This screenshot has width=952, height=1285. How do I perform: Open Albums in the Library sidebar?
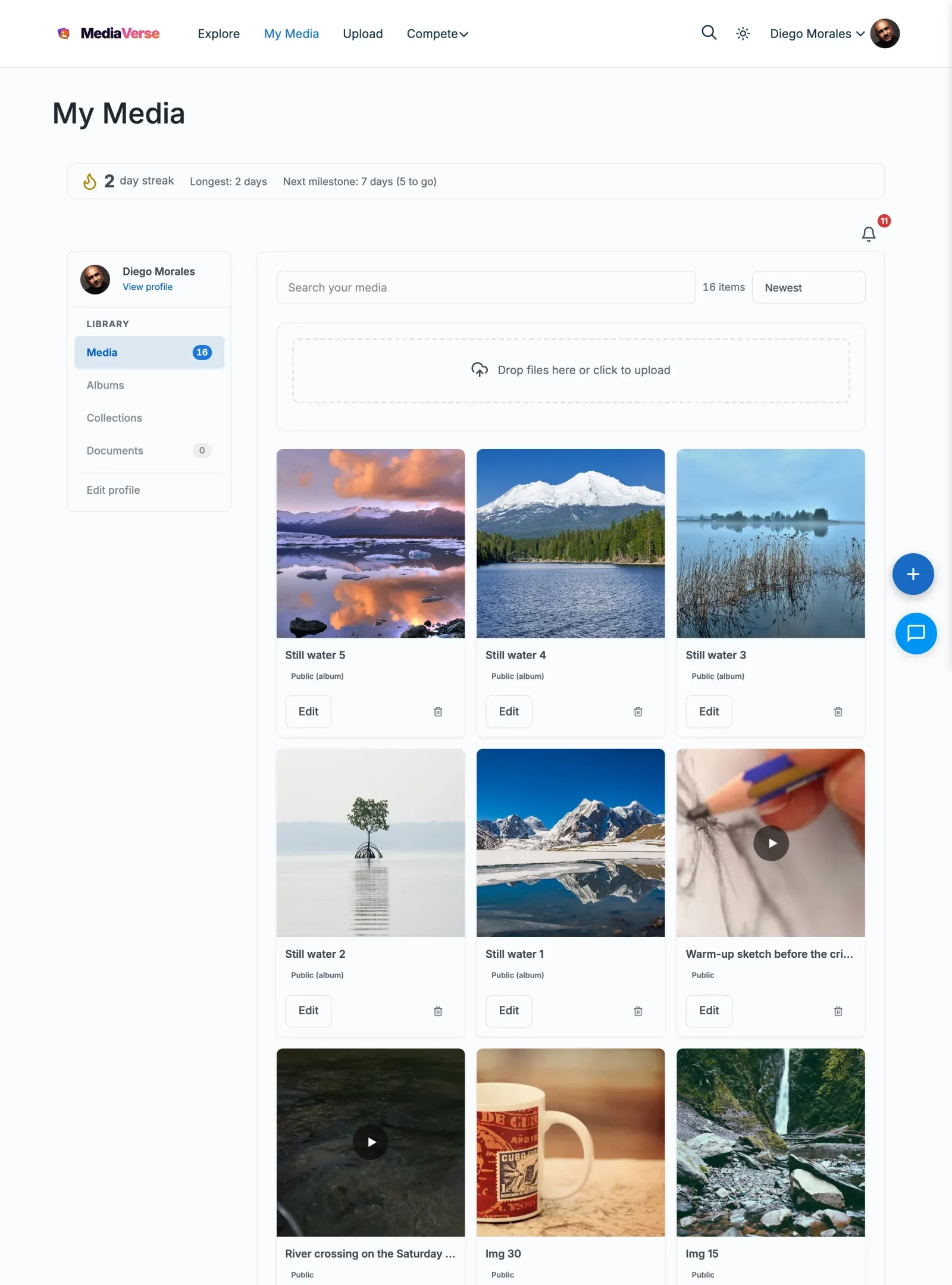point(149,385)
